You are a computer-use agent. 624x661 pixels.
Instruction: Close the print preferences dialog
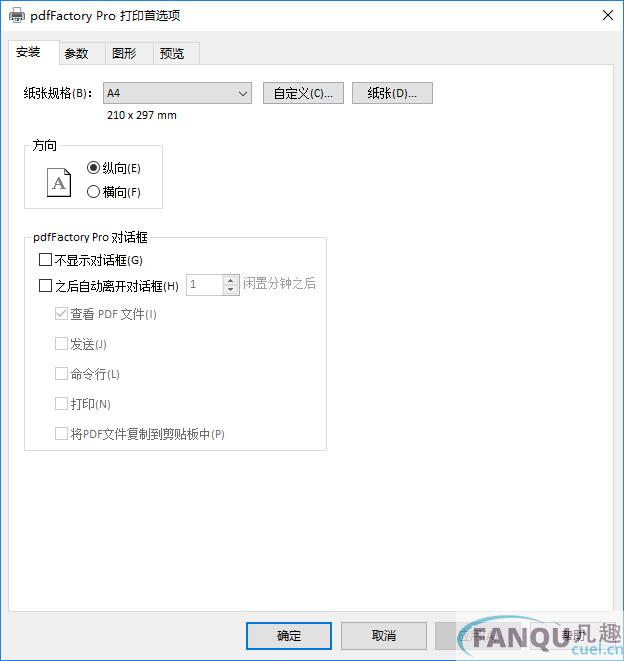tap(608, 16)
